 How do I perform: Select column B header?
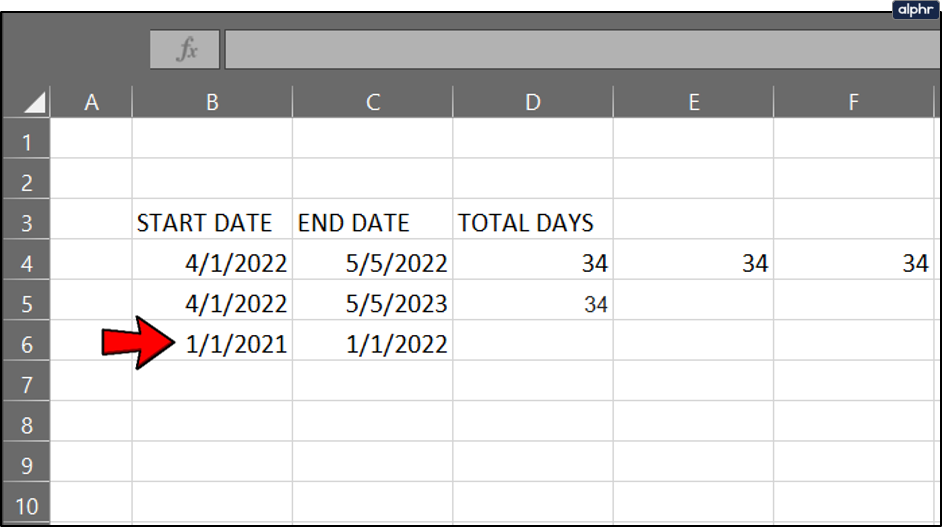click(212, 102)
